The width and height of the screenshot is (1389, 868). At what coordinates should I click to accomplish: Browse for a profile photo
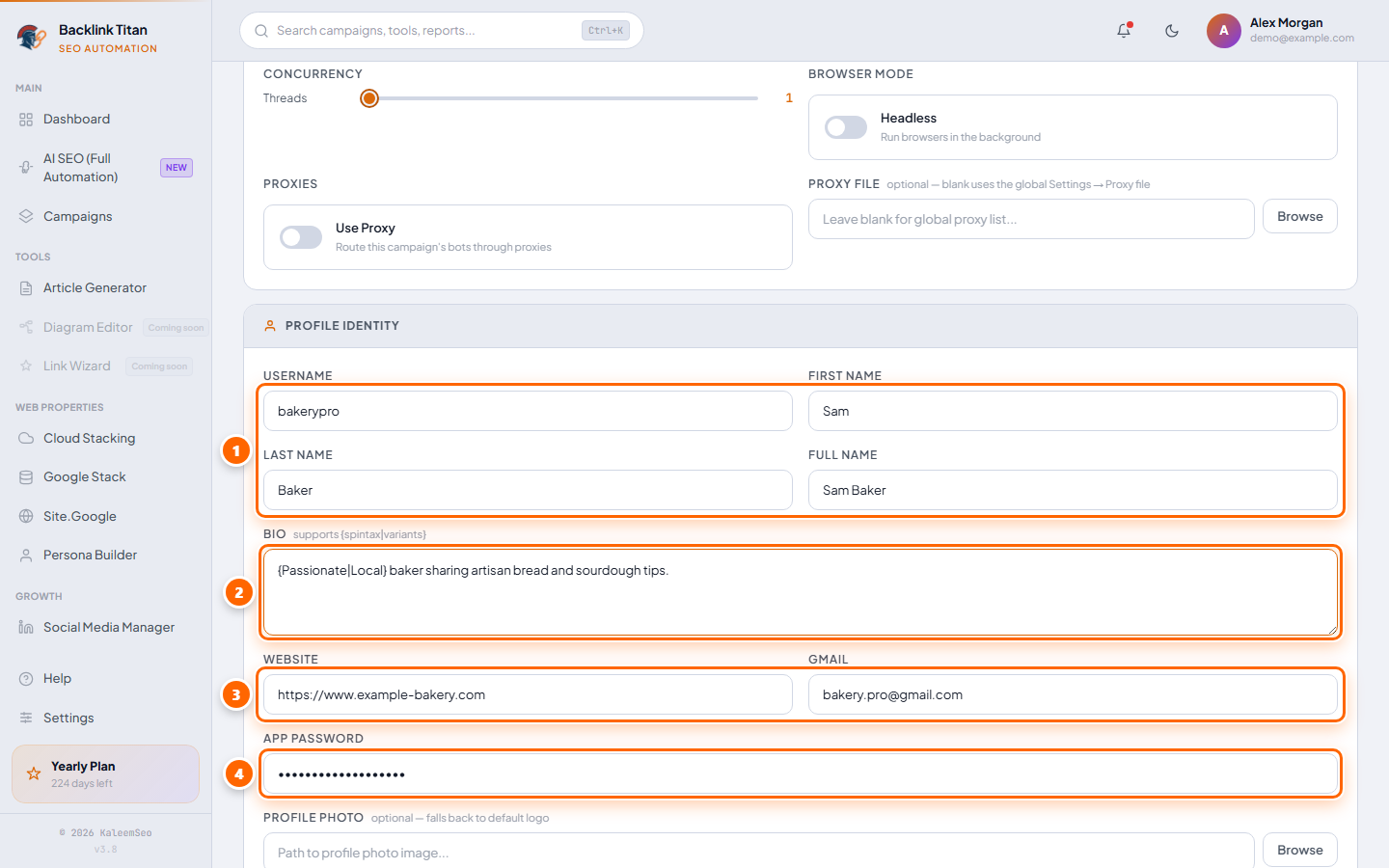1300,851
